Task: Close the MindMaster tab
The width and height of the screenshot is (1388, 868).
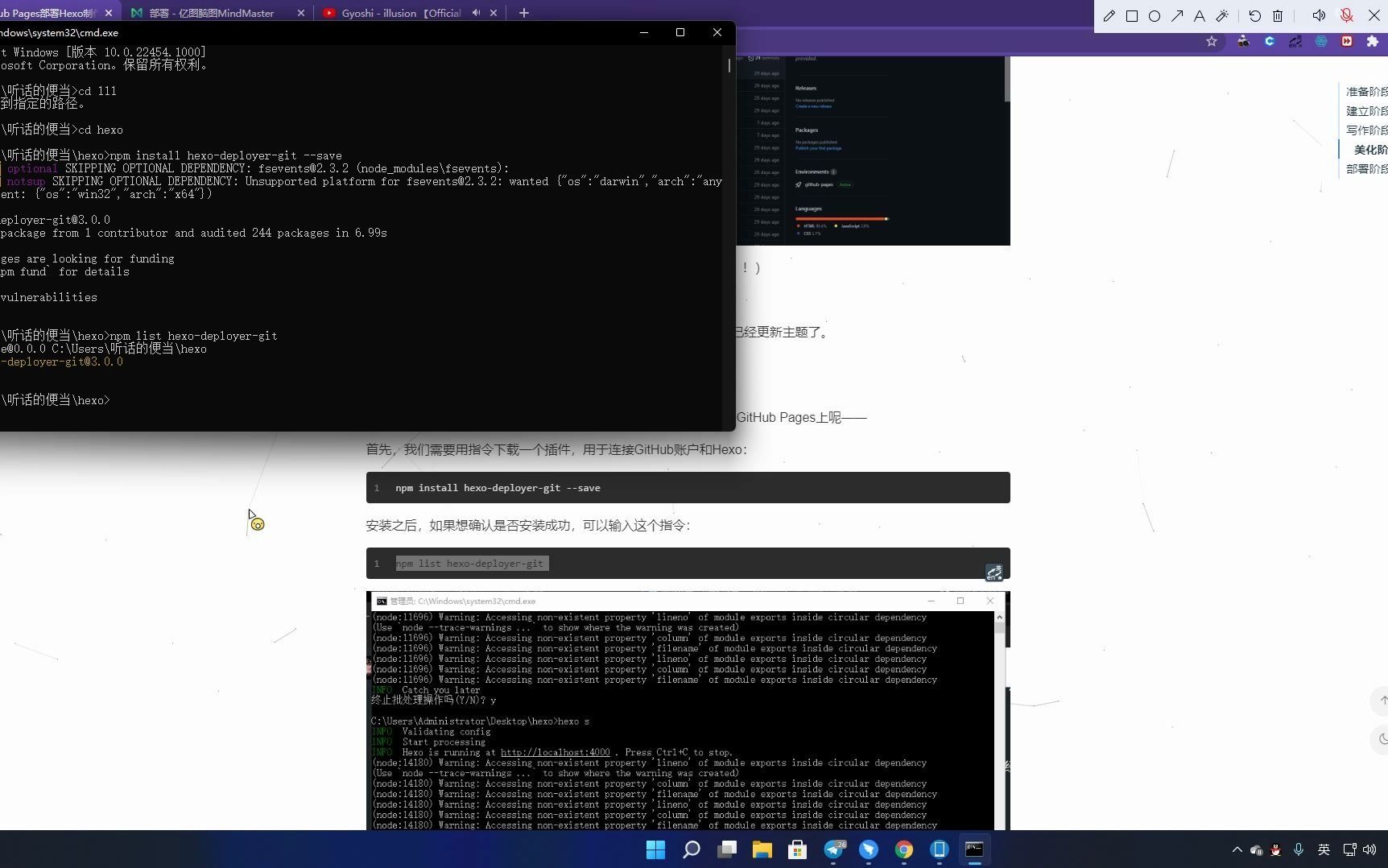Action: point(301,13)
